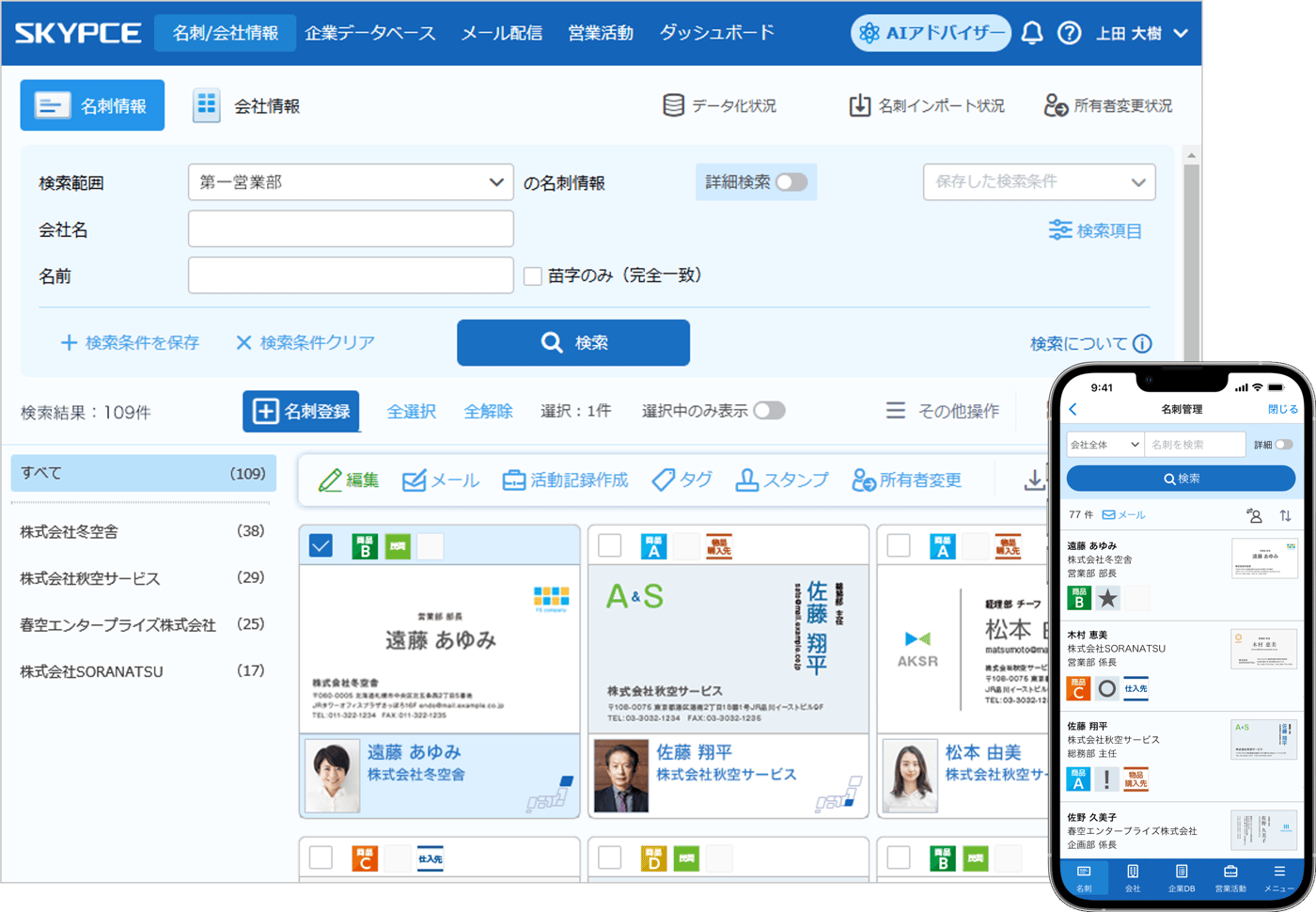The width and height of the screenshot is (1316, 912).
Task: Click the blue 検索 button
Action: (573, 343)
